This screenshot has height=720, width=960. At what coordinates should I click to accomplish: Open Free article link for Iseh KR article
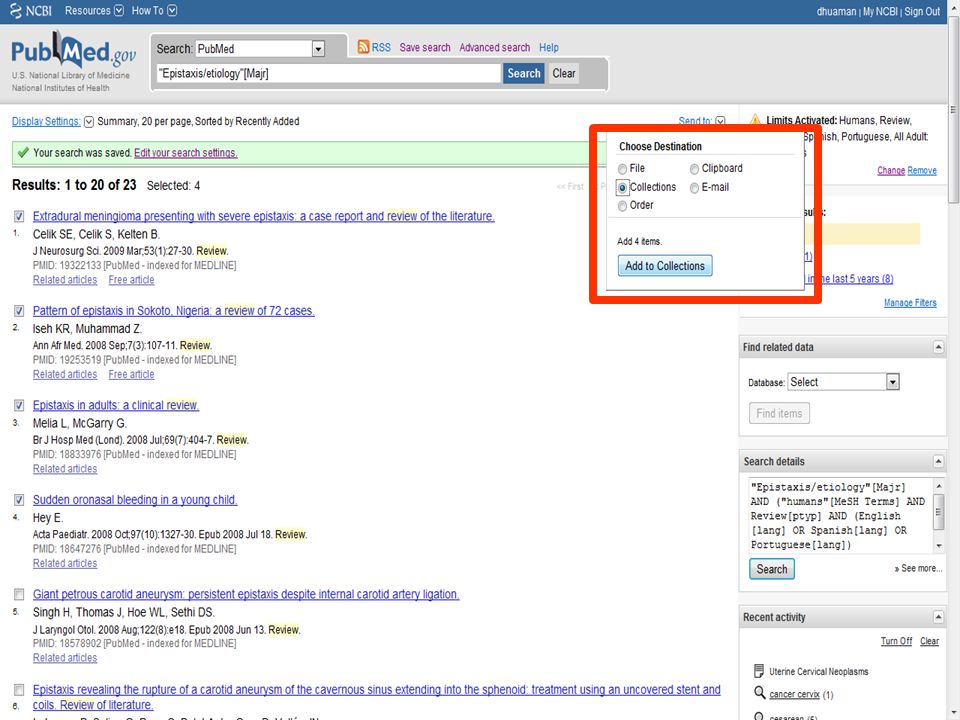click(x=131, y=374)
